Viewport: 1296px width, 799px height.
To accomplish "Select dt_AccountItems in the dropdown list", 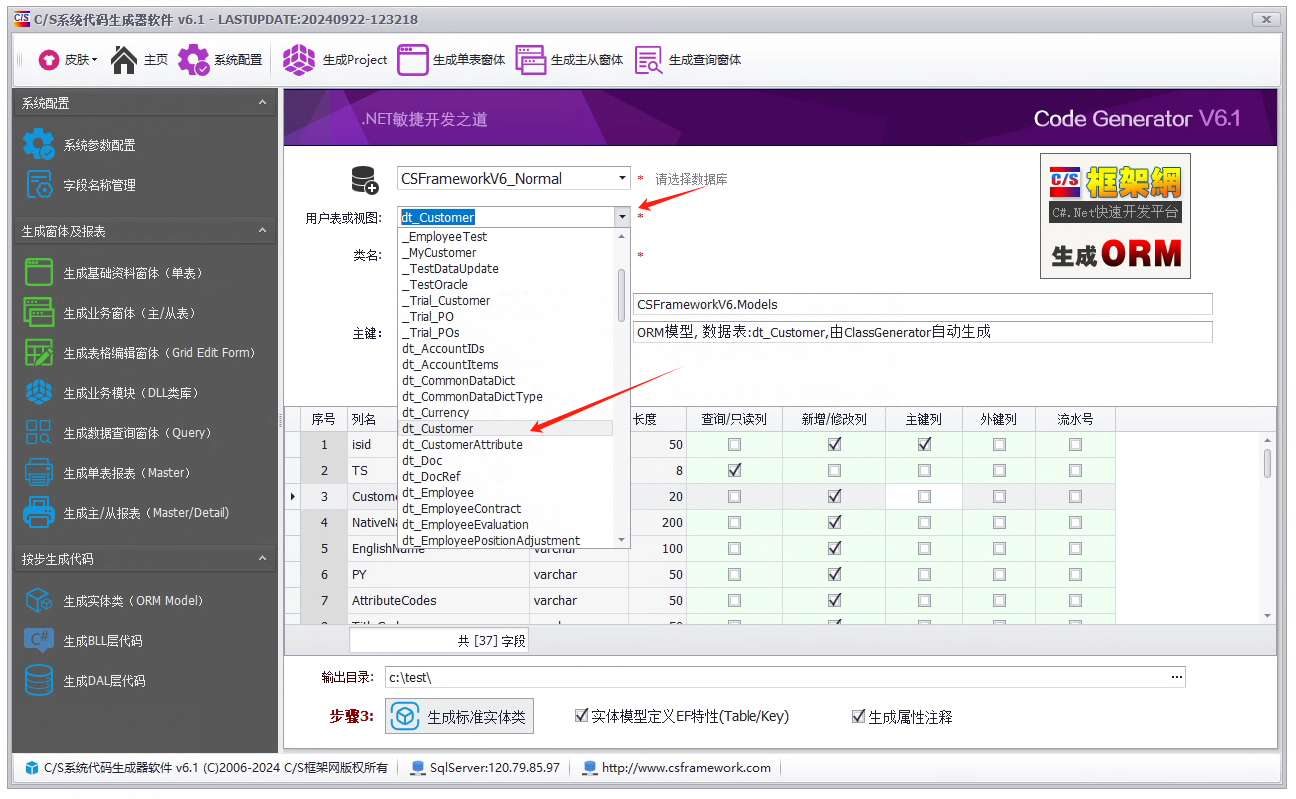I will coord(506,364).
